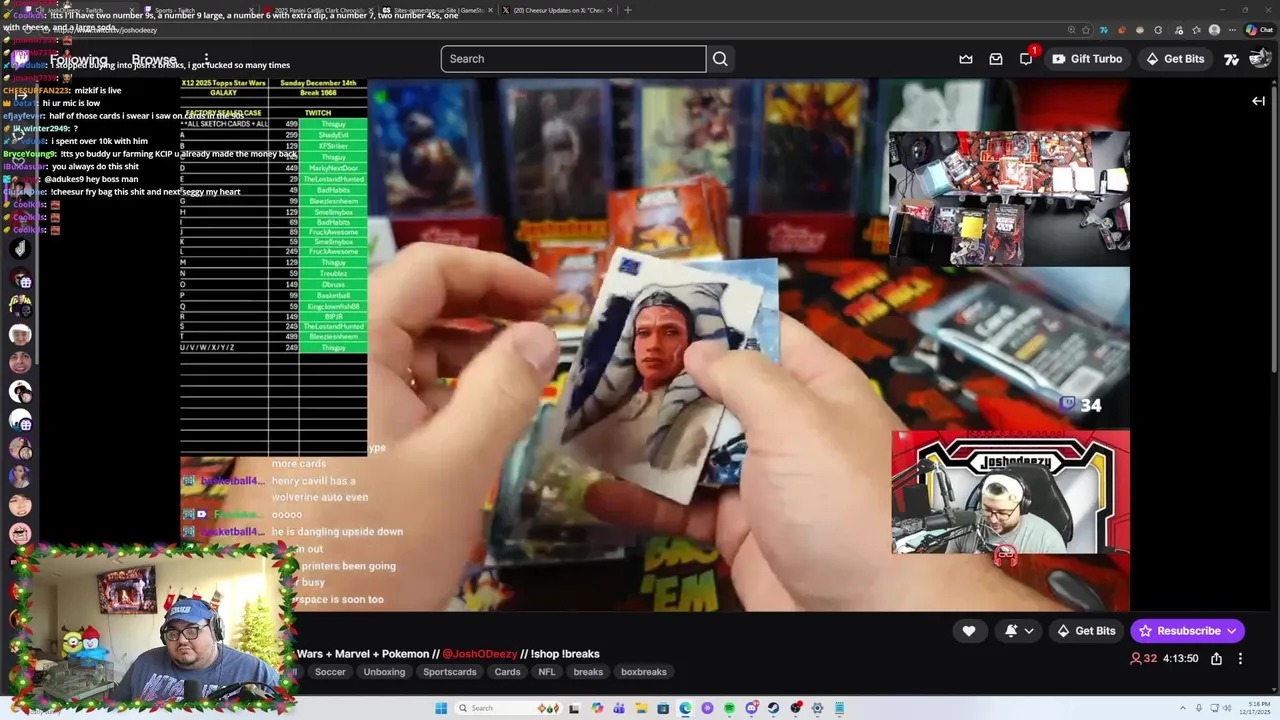Image resolution: width=1280 pixels, height=720 pixels.
Task: Collapse the chat panel arrow
Action: coord(1258,101)
